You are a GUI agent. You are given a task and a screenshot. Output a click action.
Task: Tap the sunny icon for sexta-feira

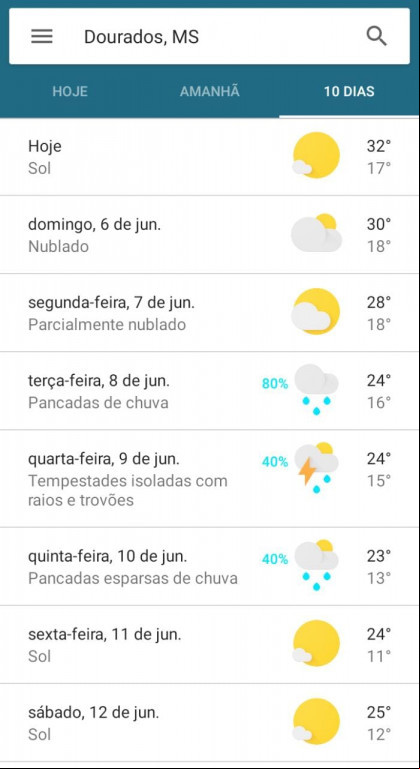pyautogui.click(x=315, y=643)
